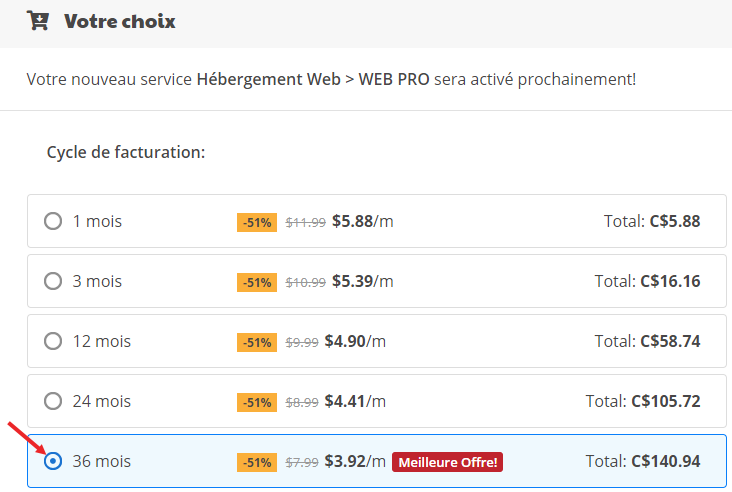Click the Cycle de facturation label
732x492 pixels.
click(x=126, y=152)
